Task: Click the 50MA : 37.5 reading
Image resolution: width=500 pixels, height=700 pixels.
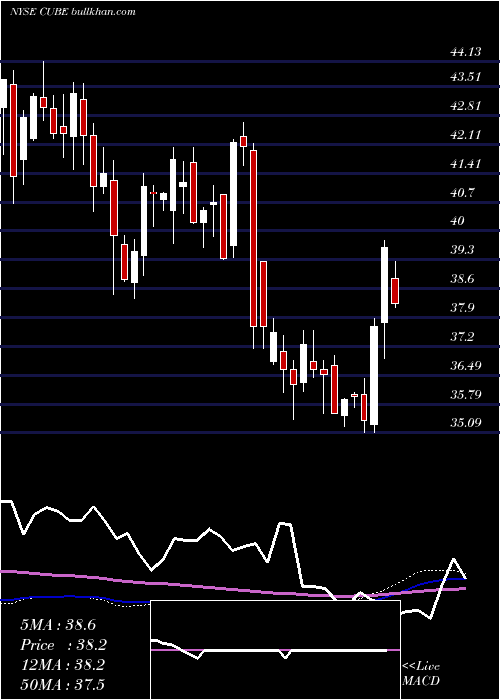Action: coord(62,684)
